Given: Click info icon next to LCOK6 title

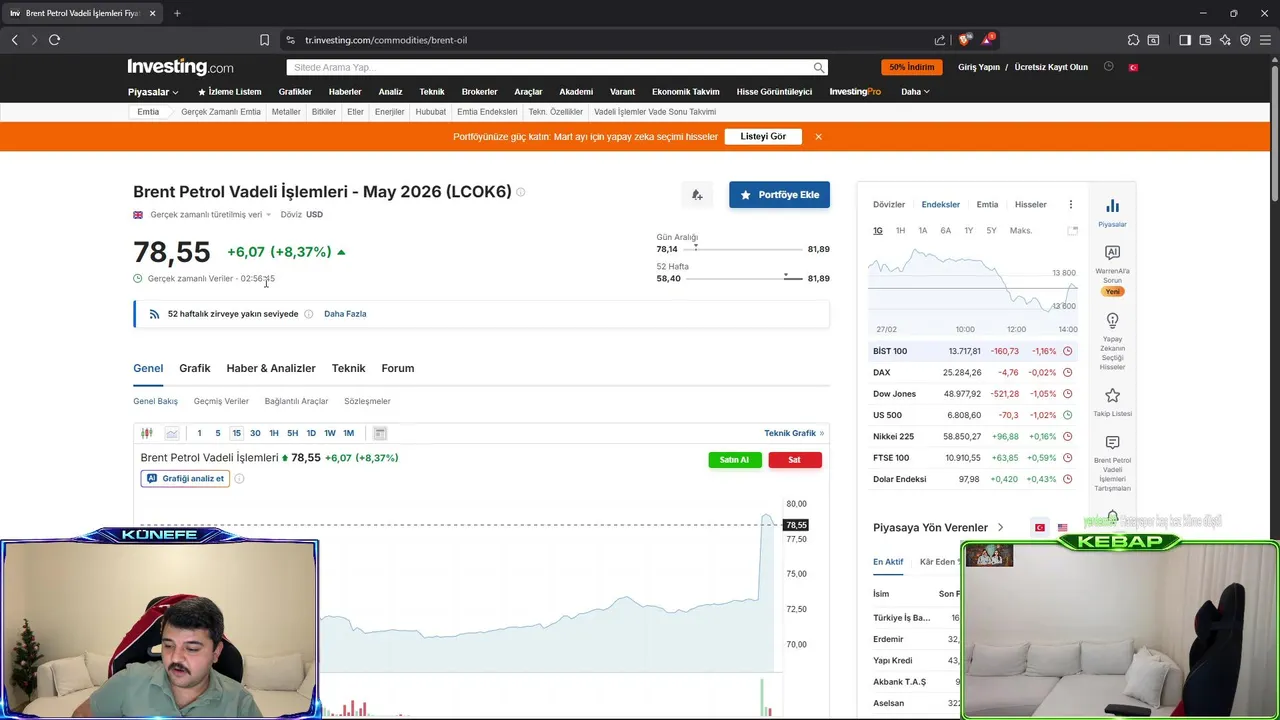Looking at the screenshot, I should tap(520, 192).
